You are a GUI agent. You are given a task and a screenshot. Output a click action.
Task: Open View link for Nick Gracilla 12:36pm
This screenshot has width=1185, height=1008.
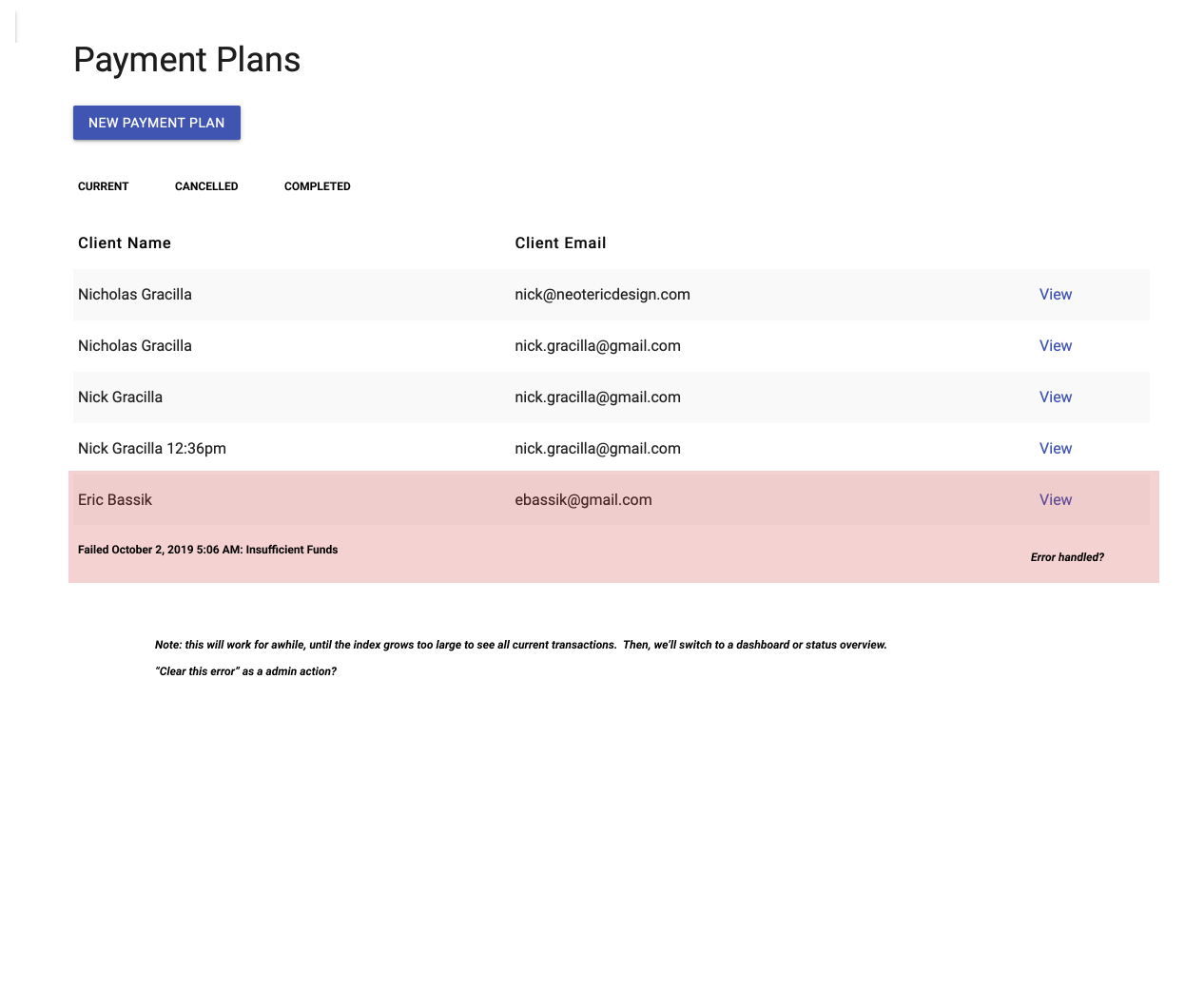1055,449
